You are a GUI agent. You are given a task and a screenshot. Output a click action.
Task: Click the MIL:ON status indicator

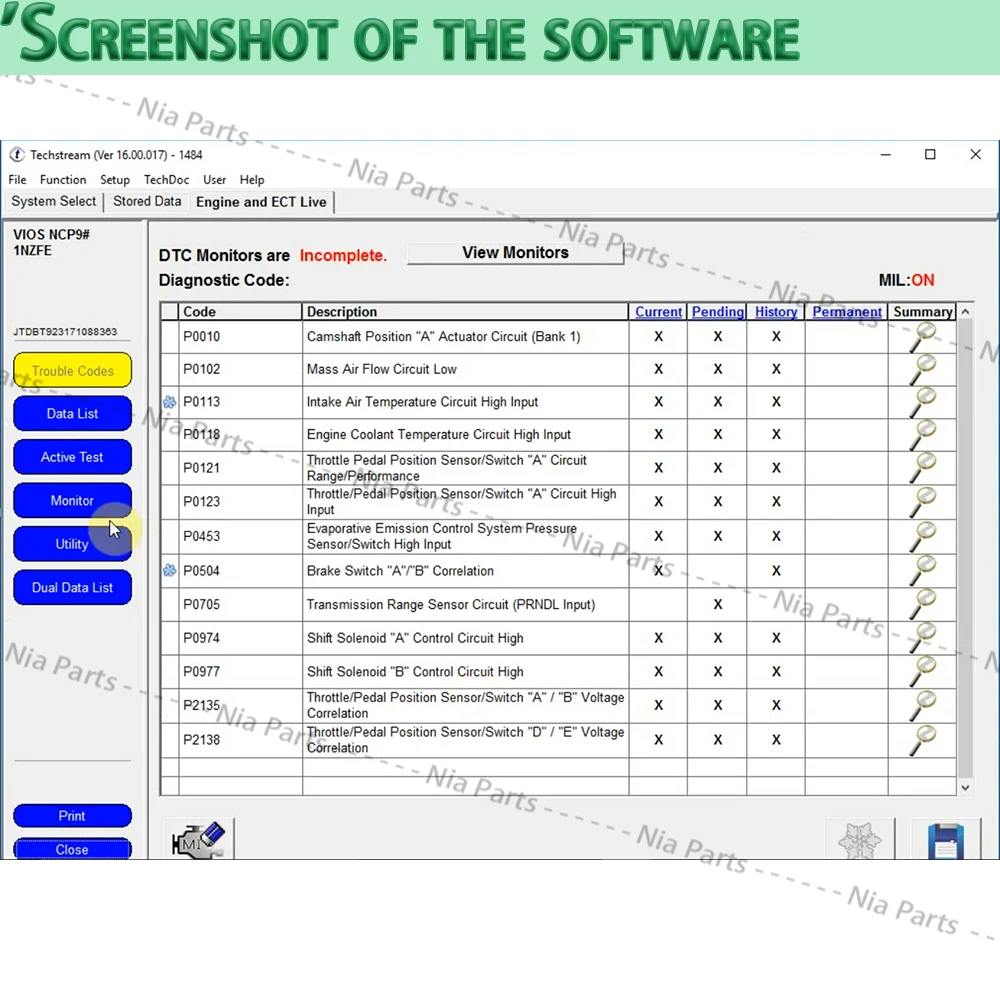point(906,280)
